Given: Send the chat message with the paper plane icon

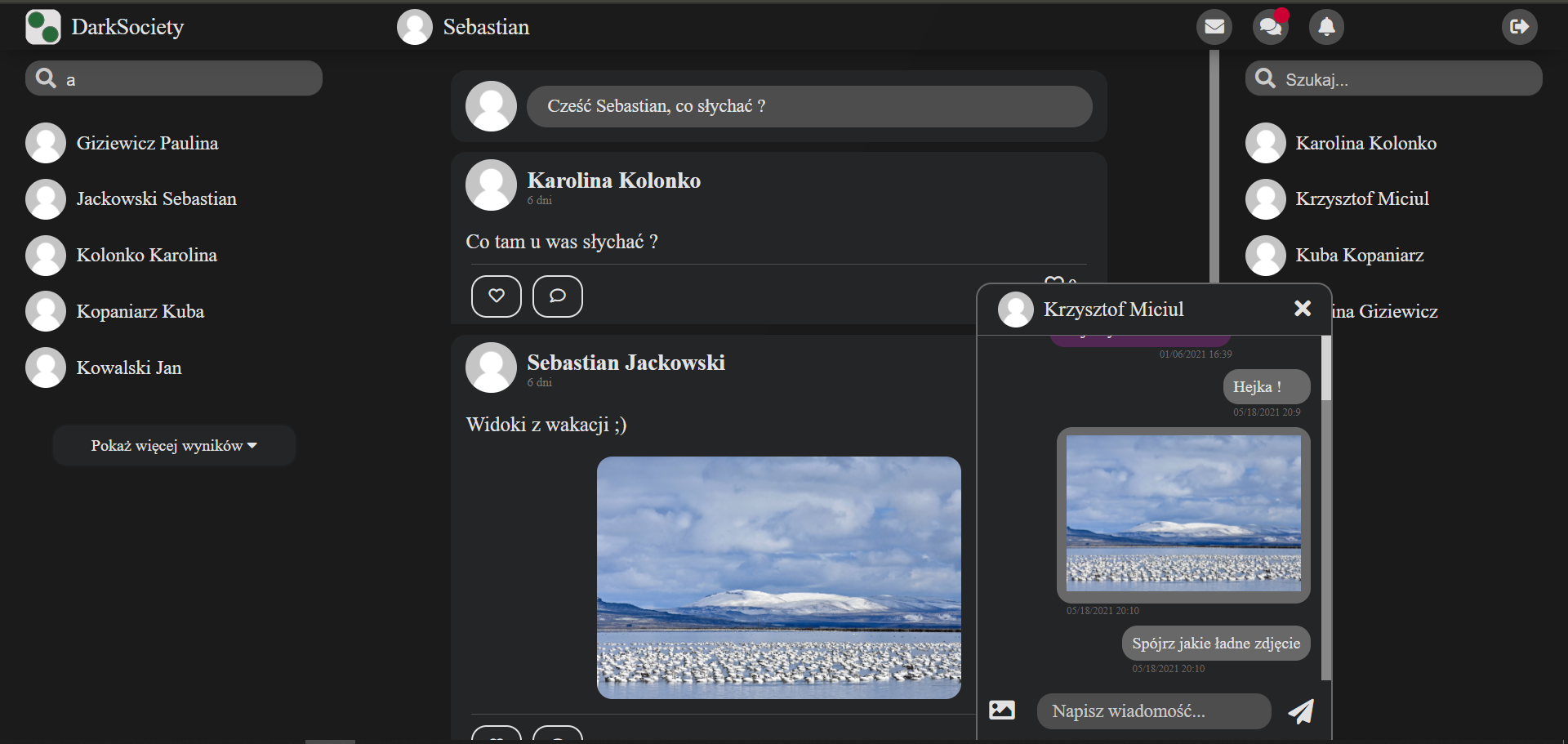Looking at the screenshot, I should click(1302, 711).
